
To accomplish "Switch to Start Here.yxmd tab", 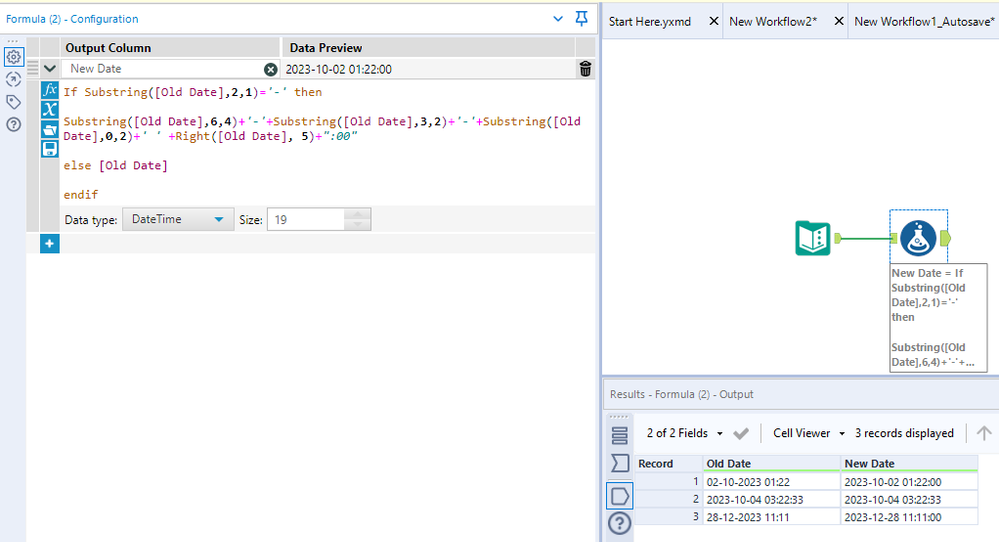I will click(x=650, y=22).
